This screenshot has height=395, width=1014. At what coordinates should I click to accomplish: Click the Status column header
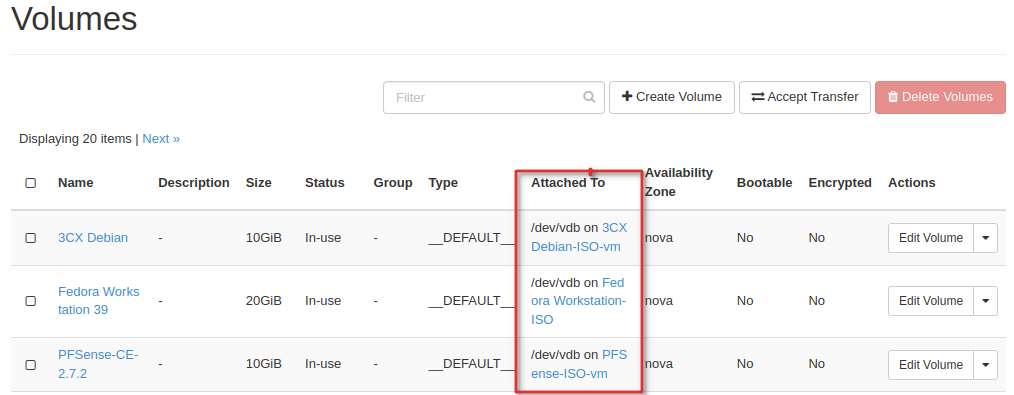325,183
